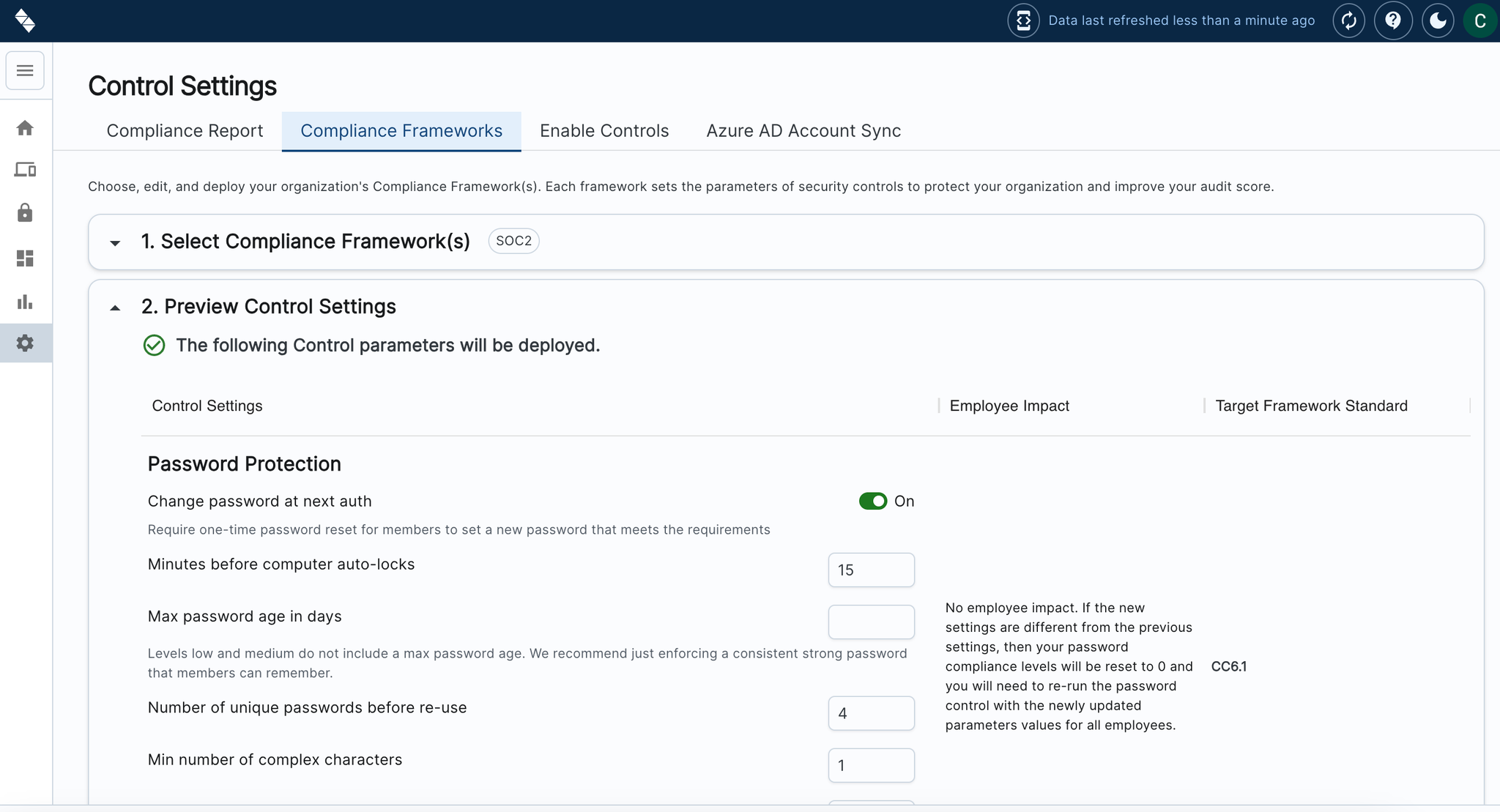Click the user avatar C
This screenshot has width=1500, height=812.
coord(1479,21)
